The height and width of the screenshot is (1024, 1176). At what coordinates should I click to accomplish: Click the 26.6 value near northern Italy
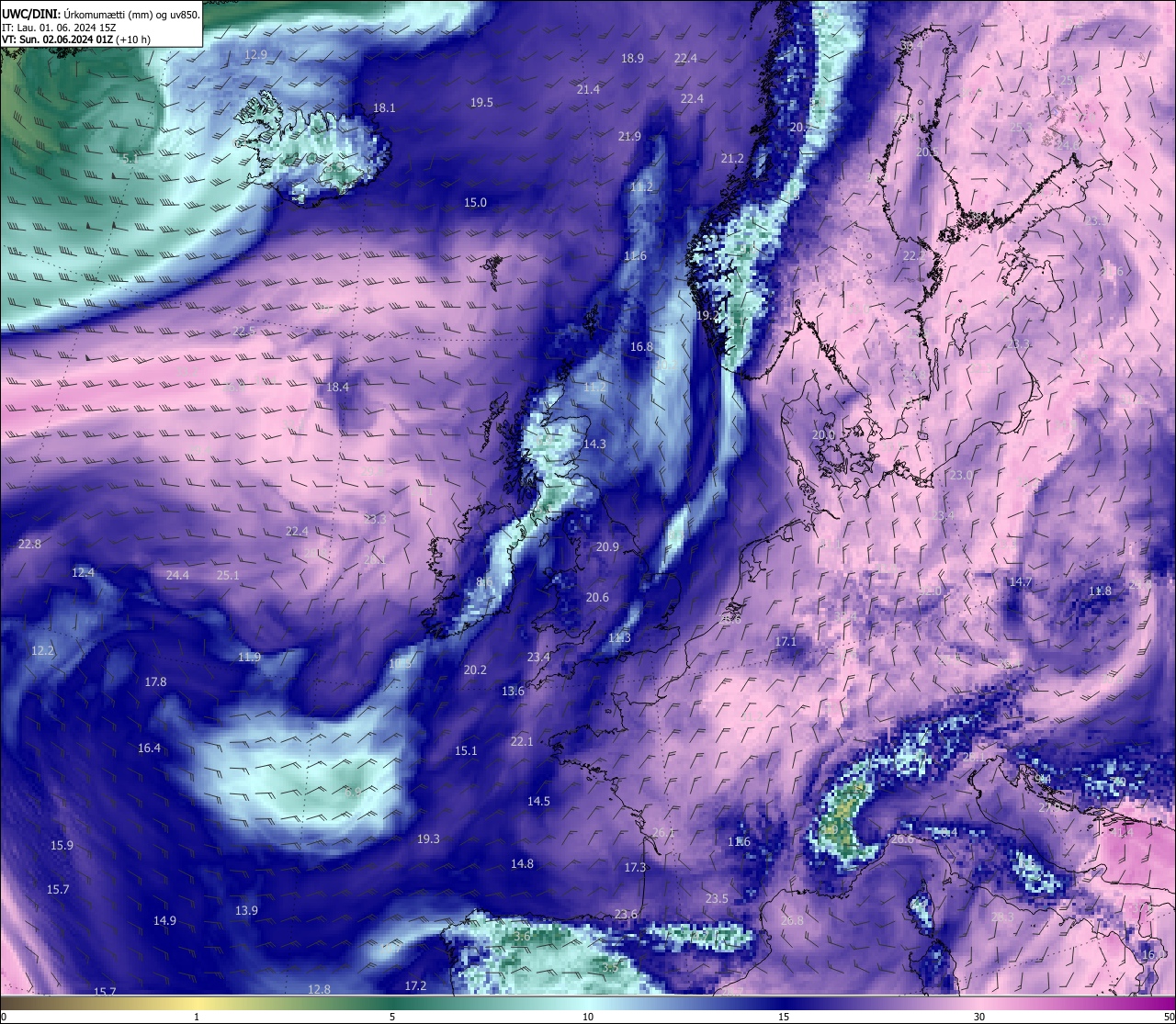pos(902,839)
